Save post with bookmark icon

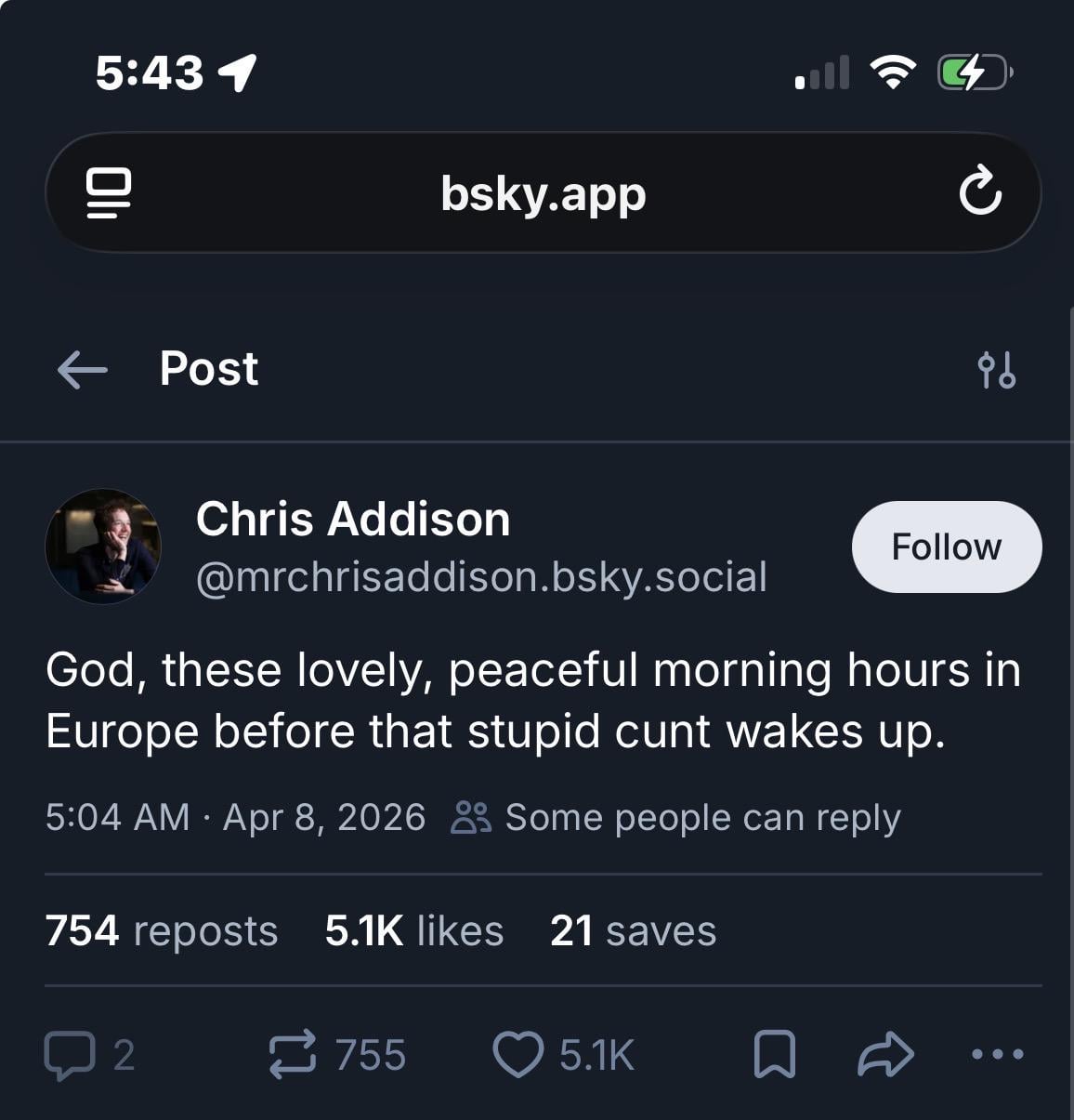(774, 1056)
